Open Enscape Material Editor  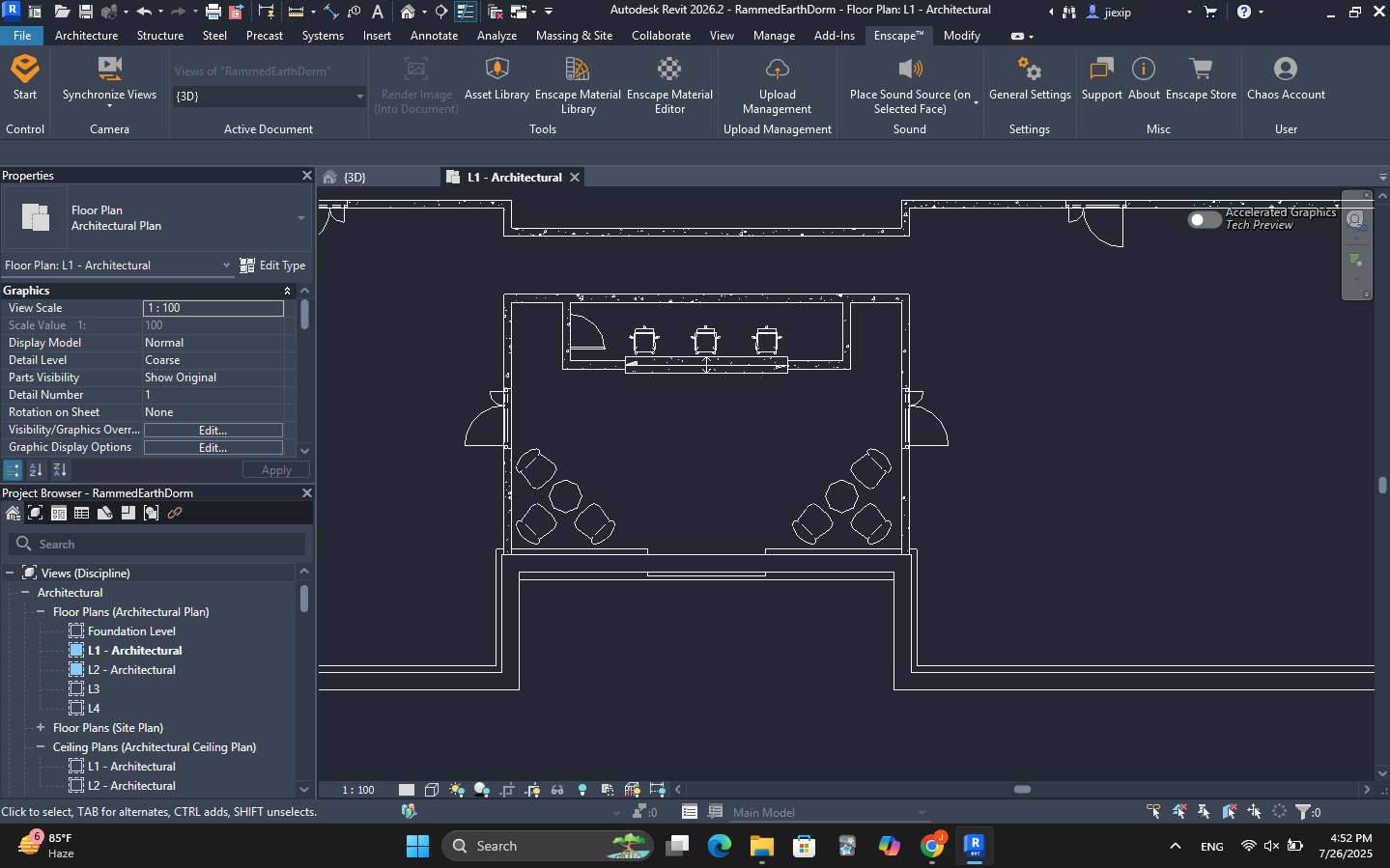tap(669, 85)
